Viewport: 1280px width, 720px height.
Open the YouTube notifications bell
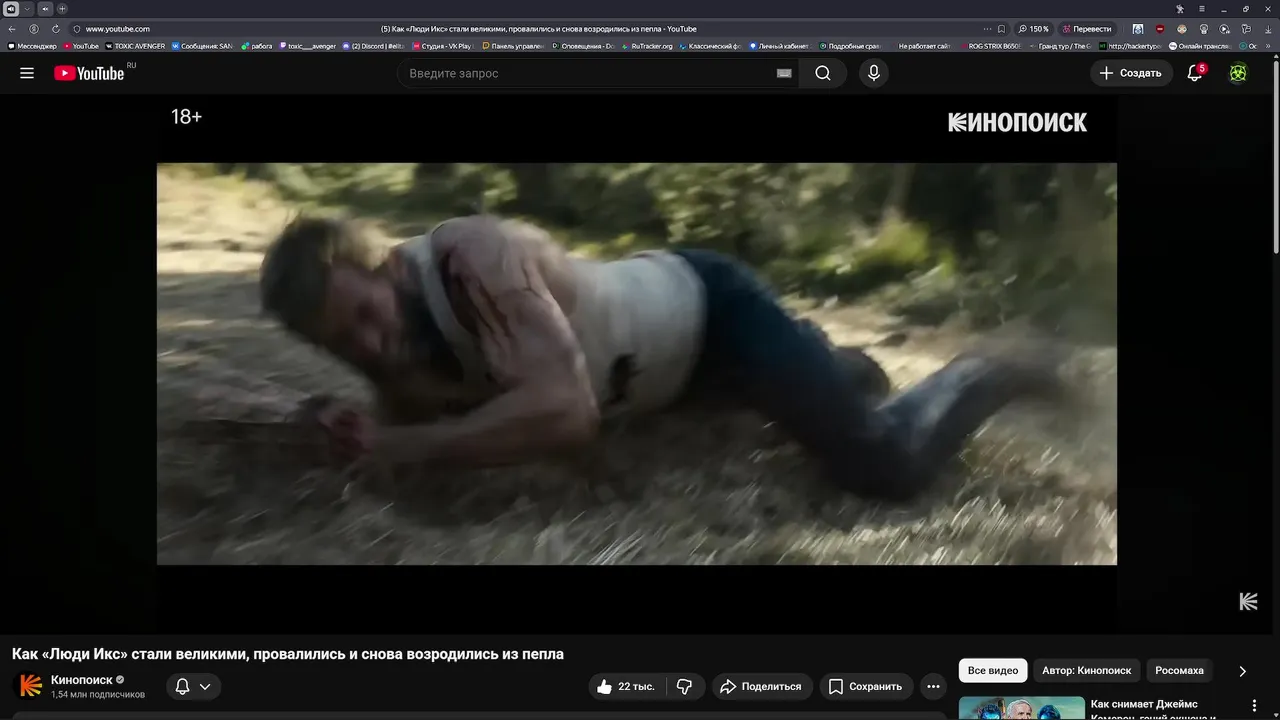[1194, 73]
